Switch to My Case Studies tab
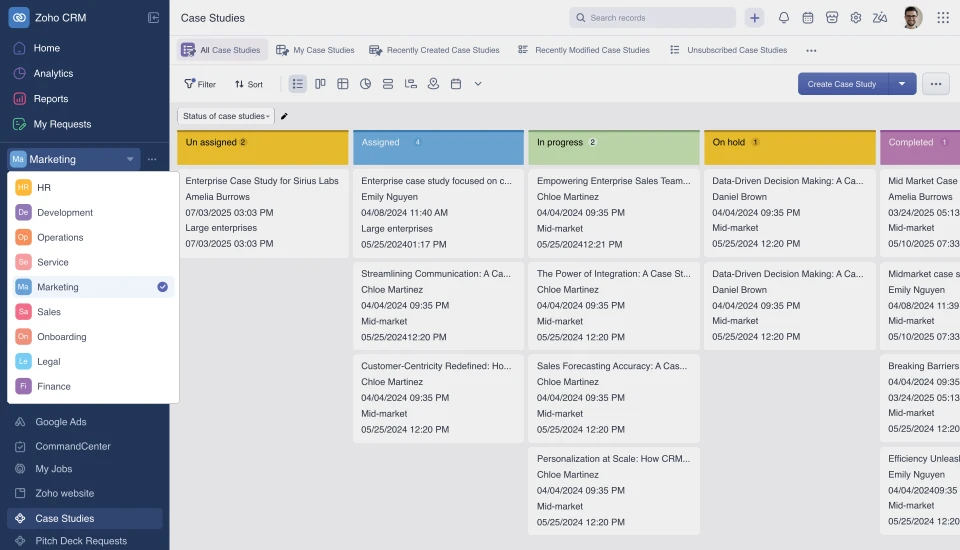960x550 pixels. (315, 50)
